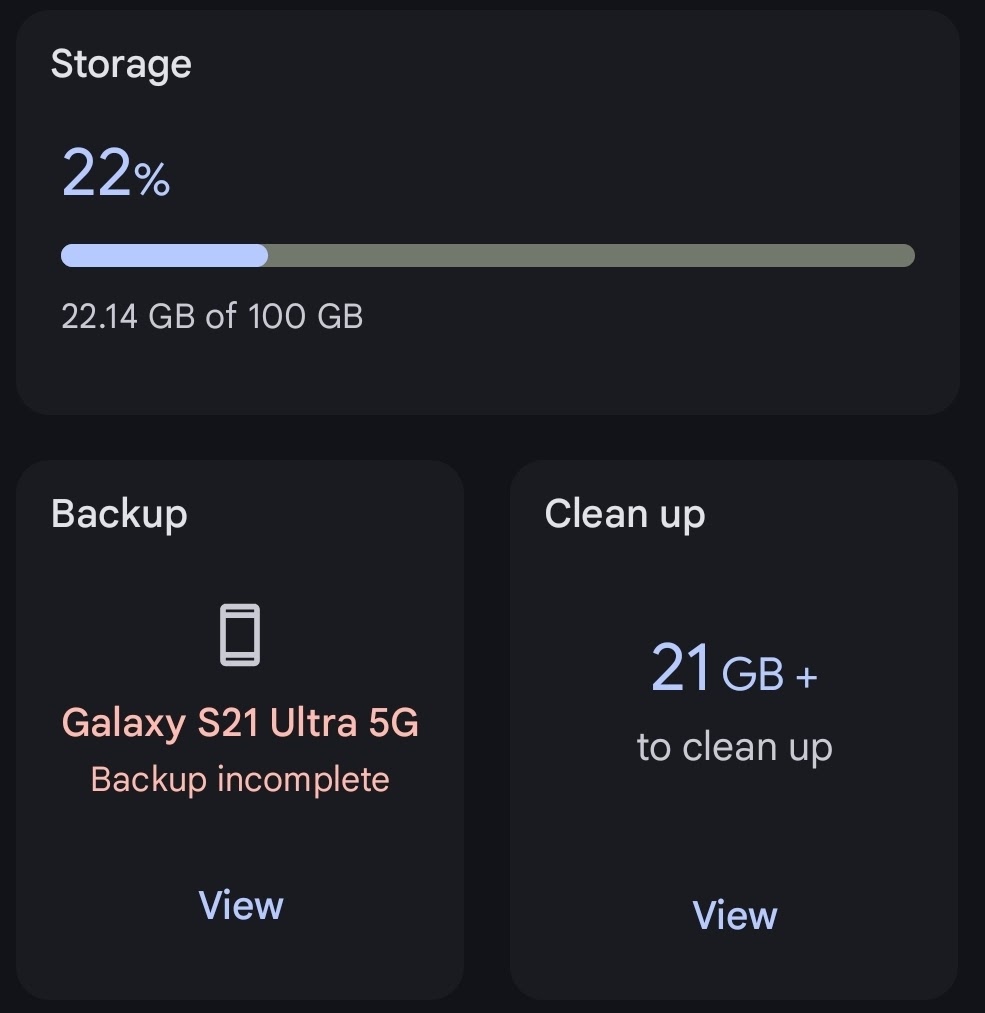Tap the 21 GB + cleanup amount
The image size is (985, 1013).
734,667
